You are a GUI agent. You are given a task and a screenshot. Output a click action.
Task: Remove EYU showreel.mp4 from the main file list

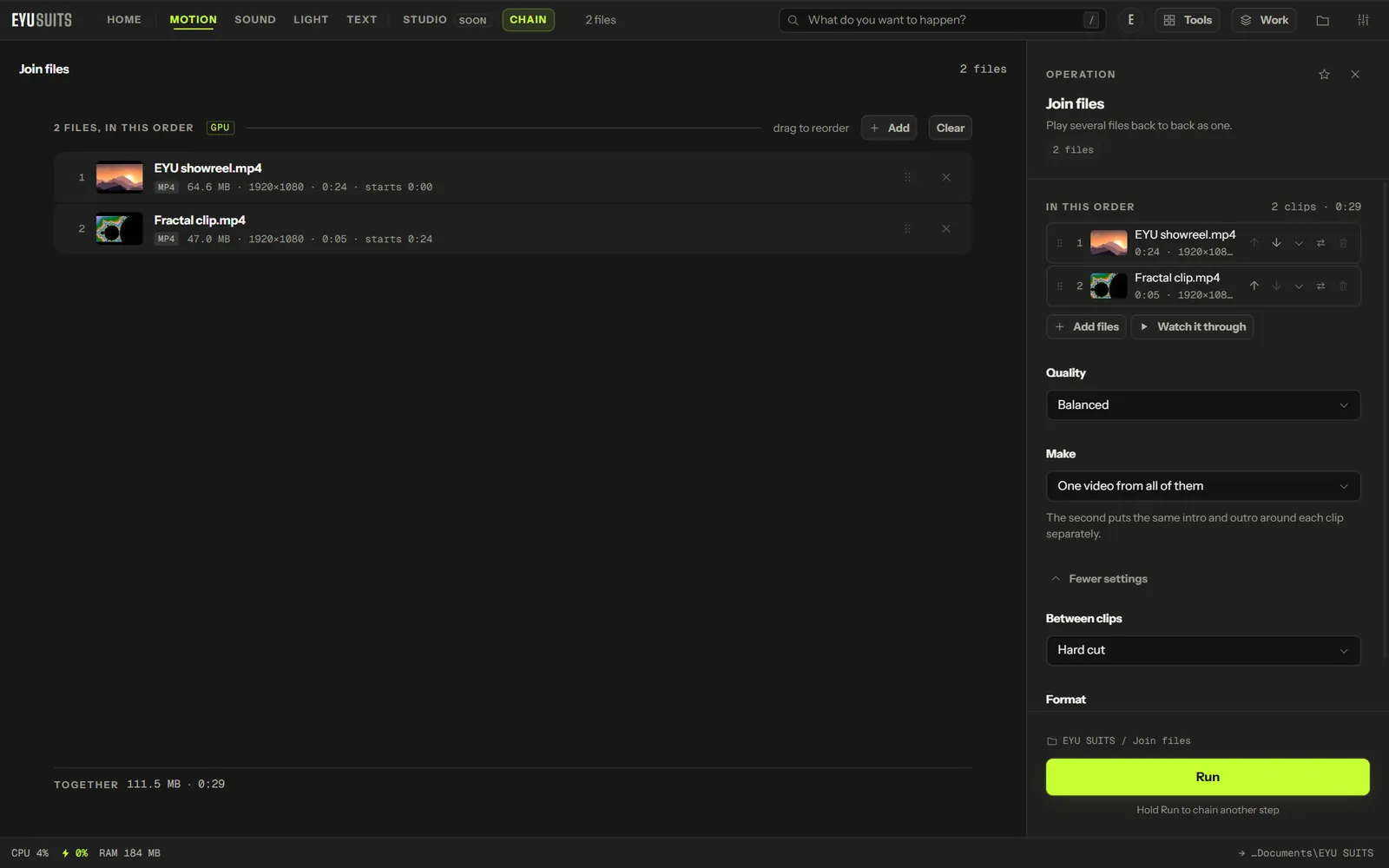pos(946,177)
